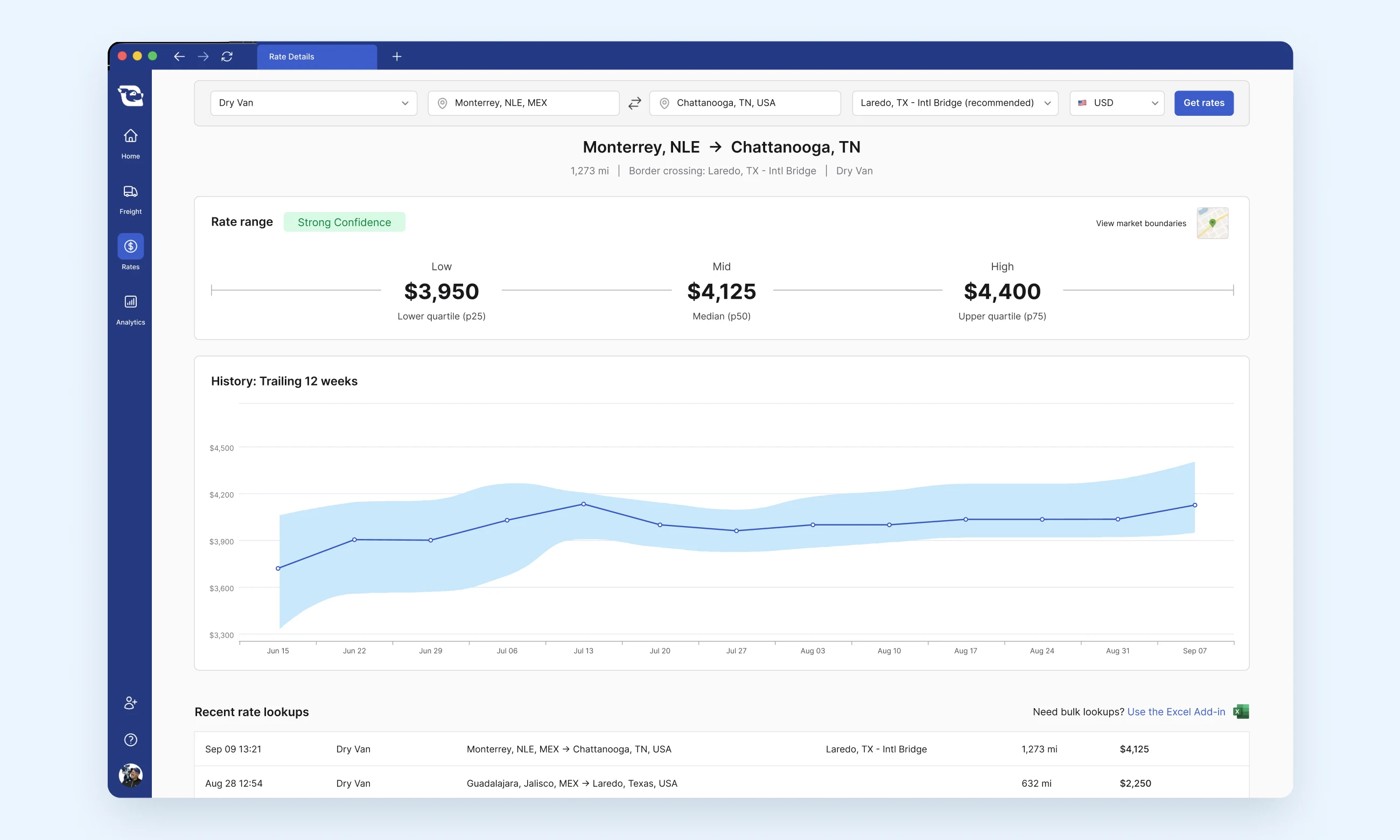Screen dimensions: 1400x840
Task: Select the Jun 15 data point on the chart
Action: pyautogui.click(x=278, y=568)
